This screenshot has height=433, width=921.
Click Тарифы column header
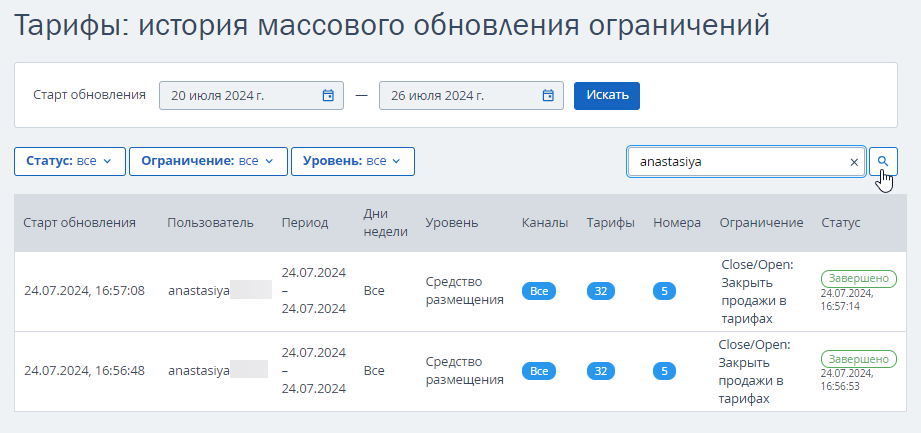click(610, 223)
